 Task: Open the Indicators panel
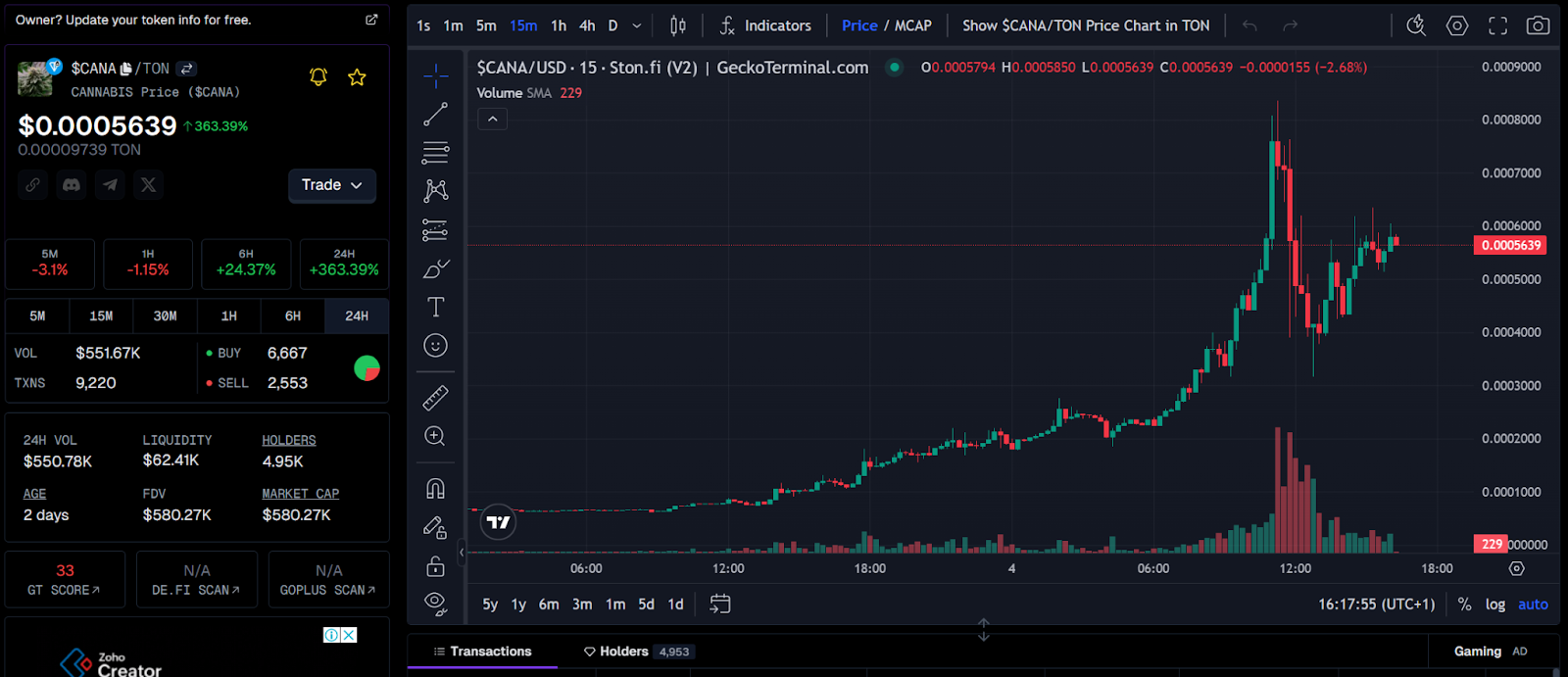pyautogui.click(x=765, y=25)
